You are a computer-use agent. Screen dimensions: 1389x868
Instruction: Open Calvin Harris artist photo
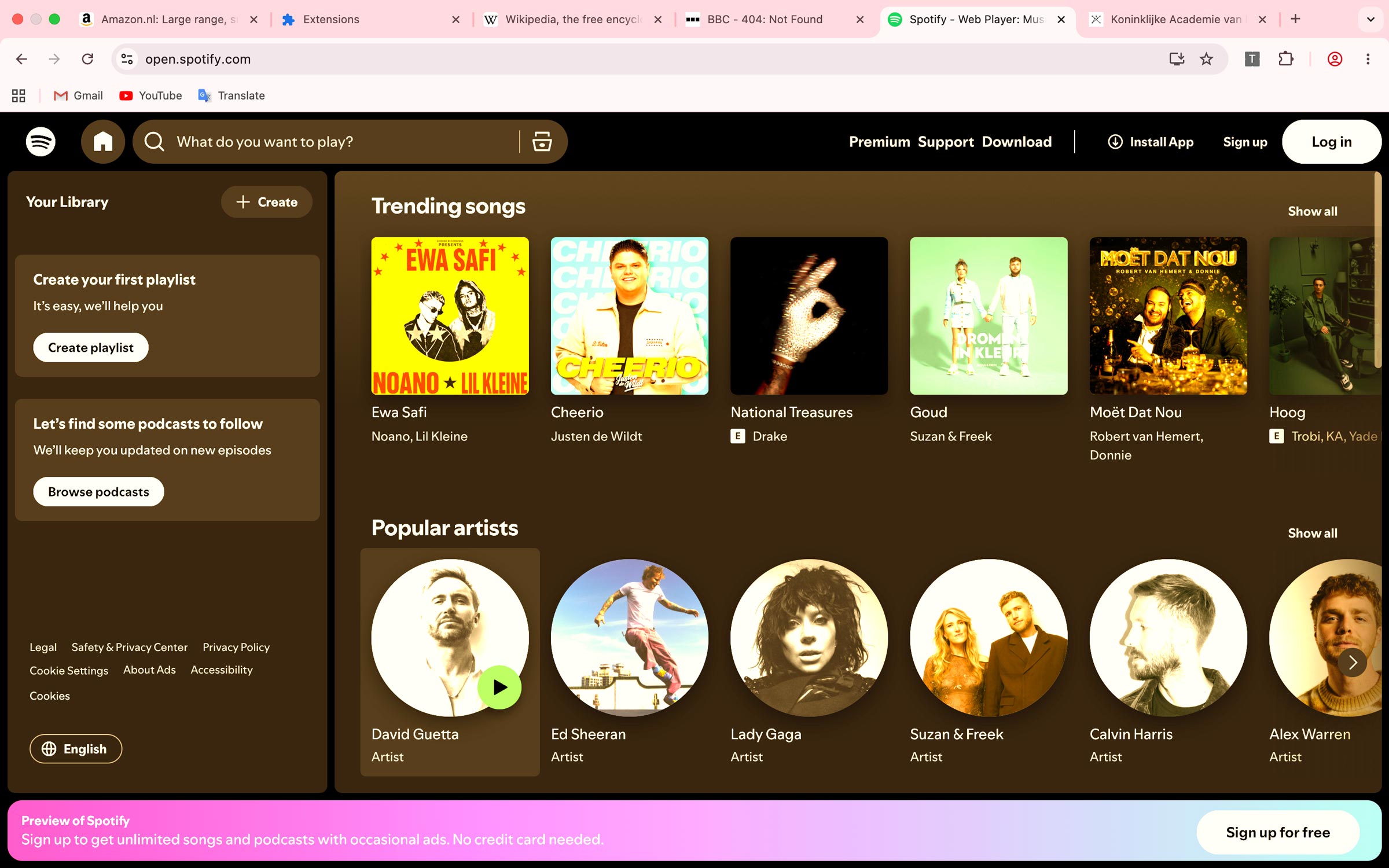tap(1168, 638)
